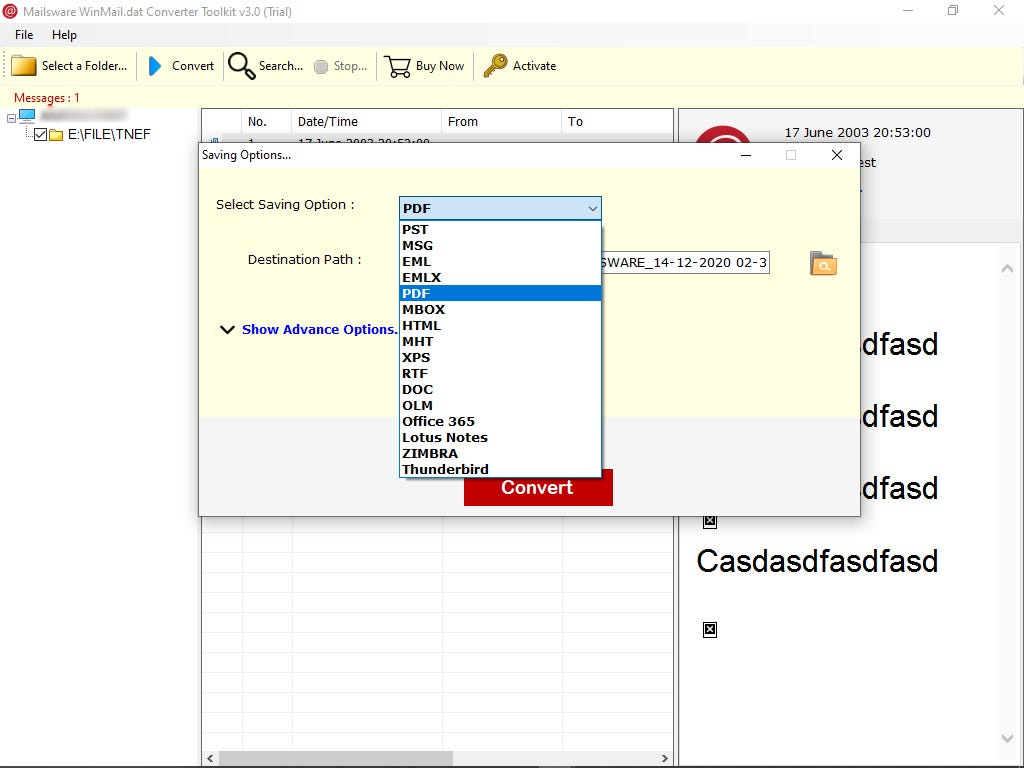Image resolution: width=1024 pixels, height=768 pixels.
Task: Click the lower broken image icon in preview
Action: tap(710, 630)
